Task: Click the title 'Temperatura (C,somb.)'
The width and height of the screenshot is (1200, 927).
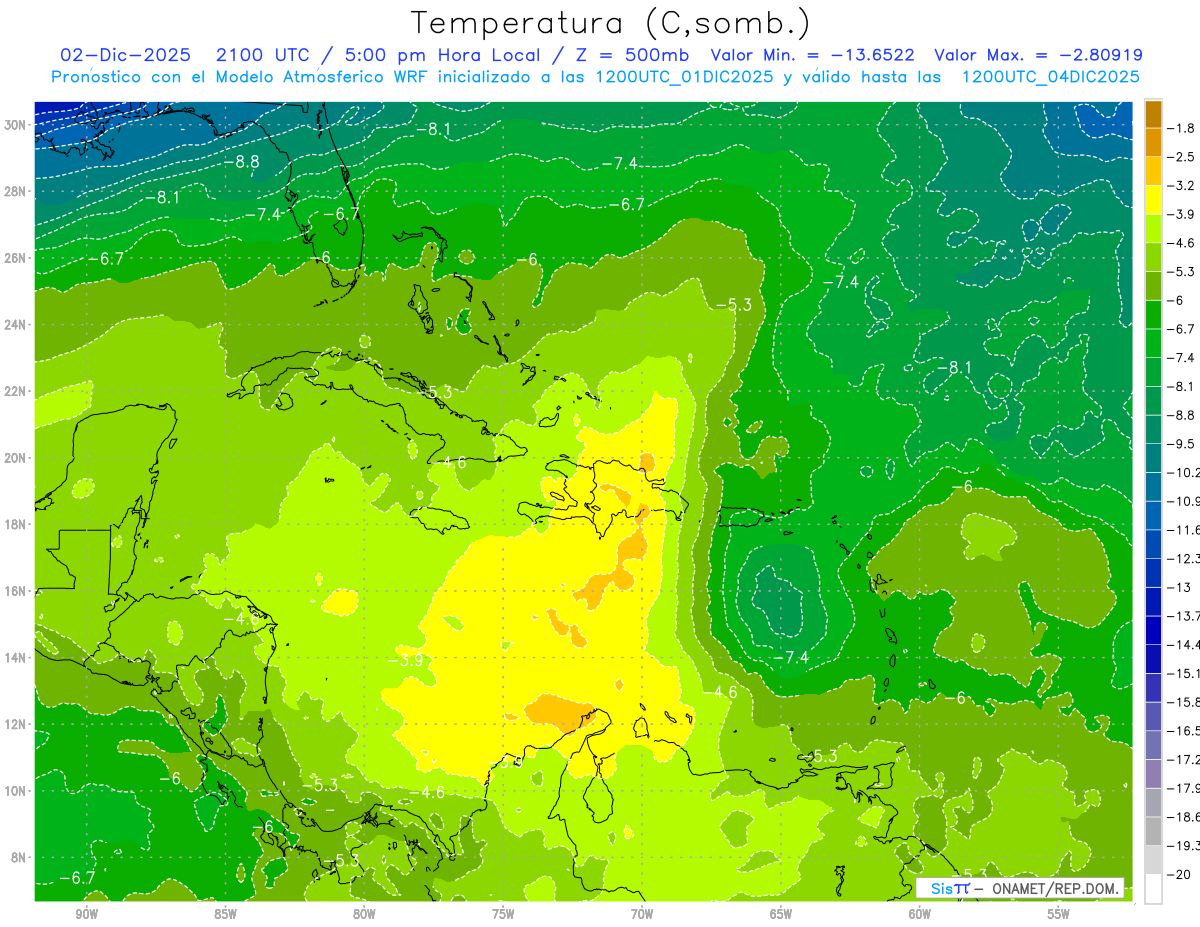Action: [x=611, y=23]
